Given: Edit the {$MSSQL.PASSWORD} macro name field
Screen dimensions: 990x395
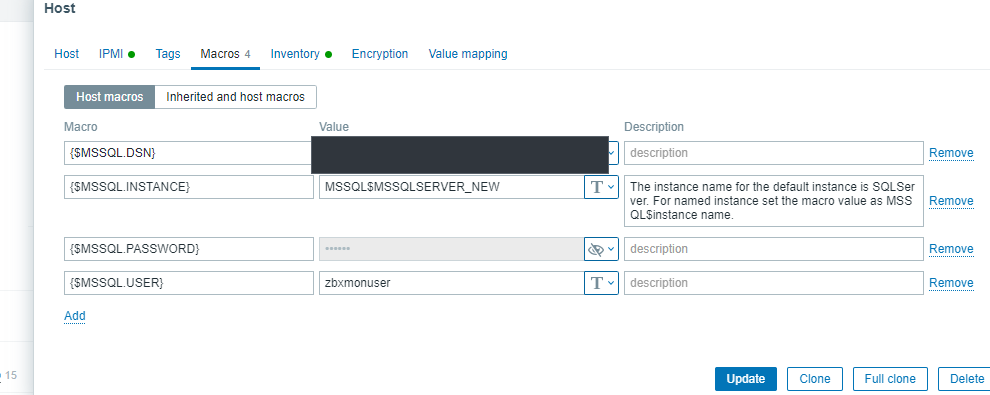Looking at the screenshot, I should [189, 249].
